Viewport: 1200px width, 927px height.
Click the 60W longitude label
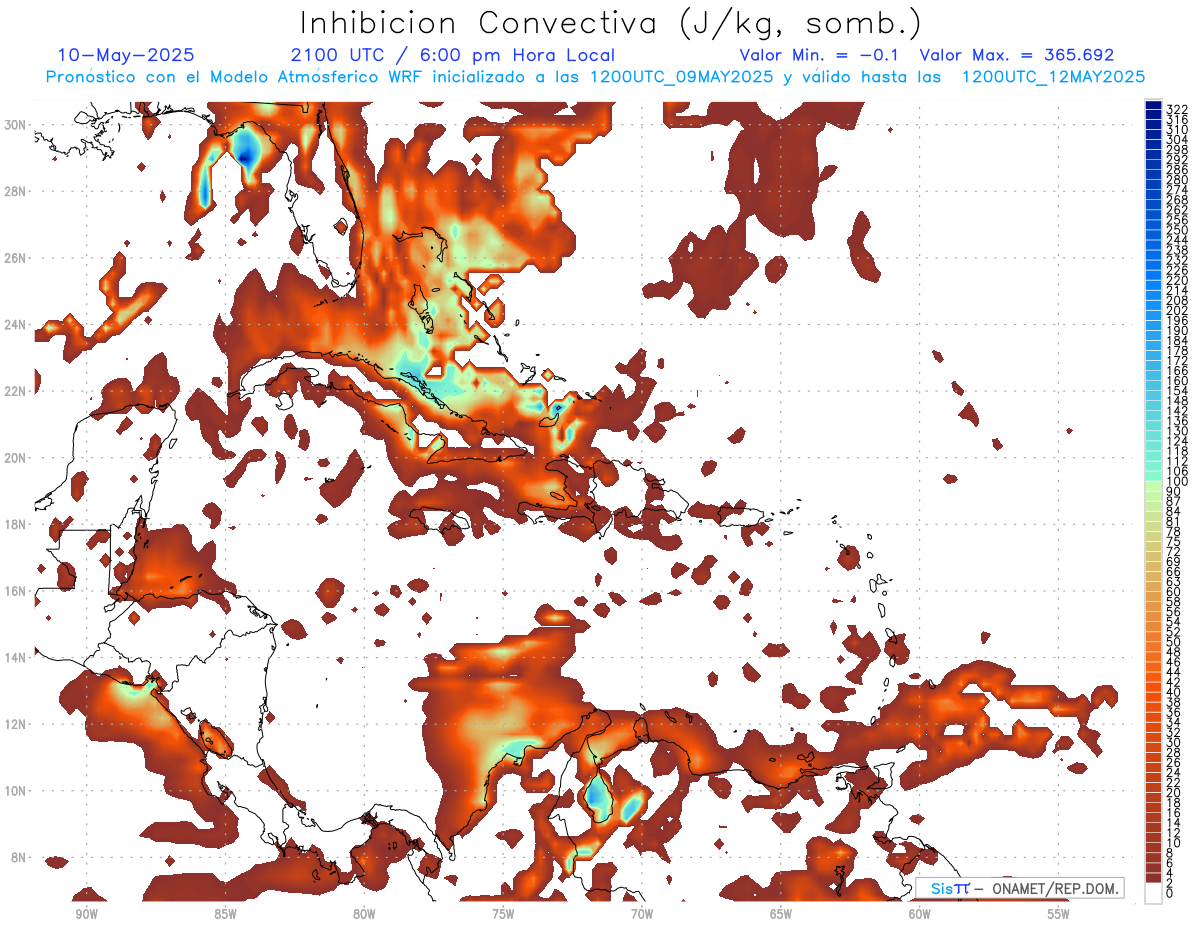pyautogui.click(x=920, y=913)
